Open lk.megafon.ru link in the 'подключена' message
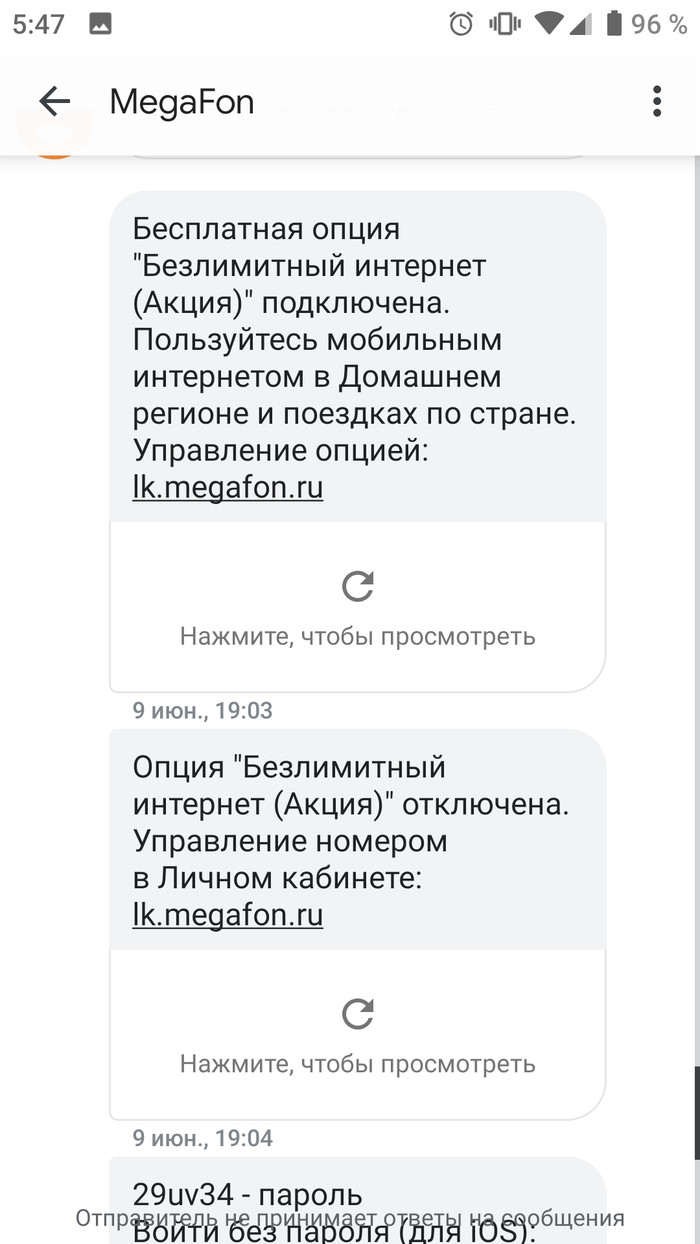700x1244 pixels. click(228, 487)
